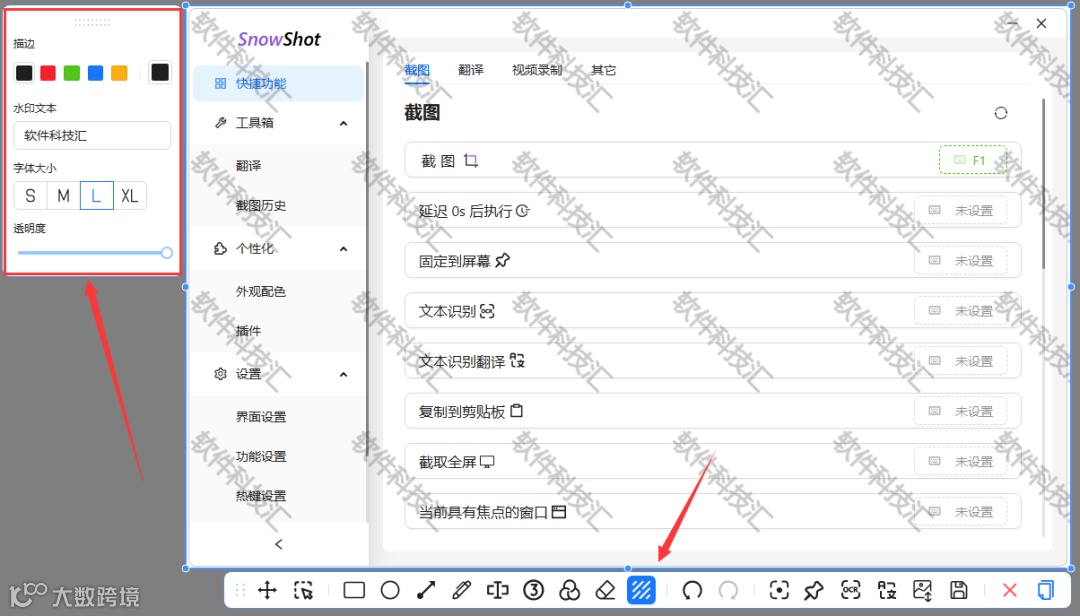Collapse the sidebar with left chevron
This screenshot has height=616, width=1080.
pos(278,544)
